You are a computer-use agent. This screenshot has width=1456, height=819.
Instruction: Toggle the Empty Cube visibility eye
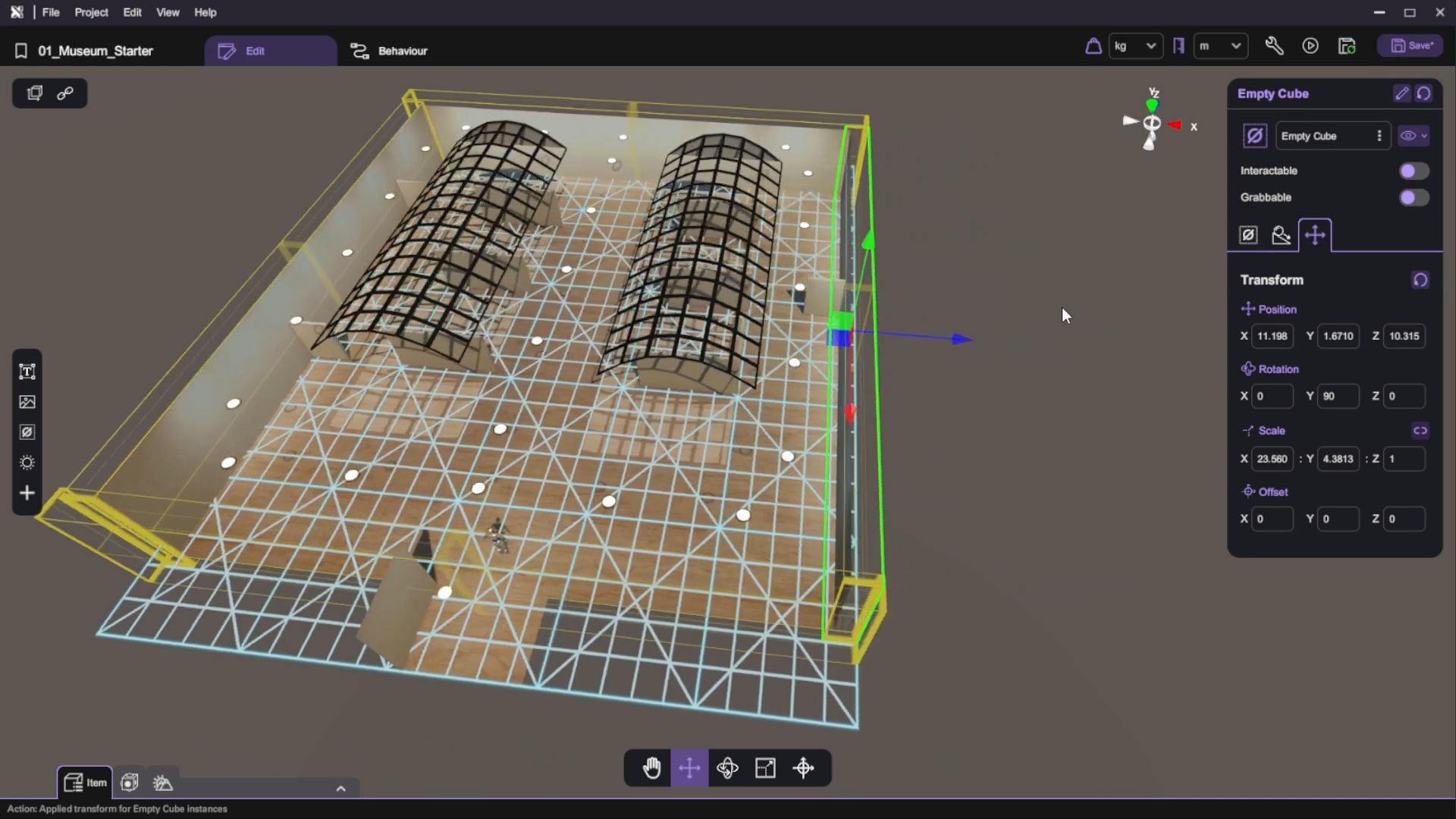click(1408, 136)
